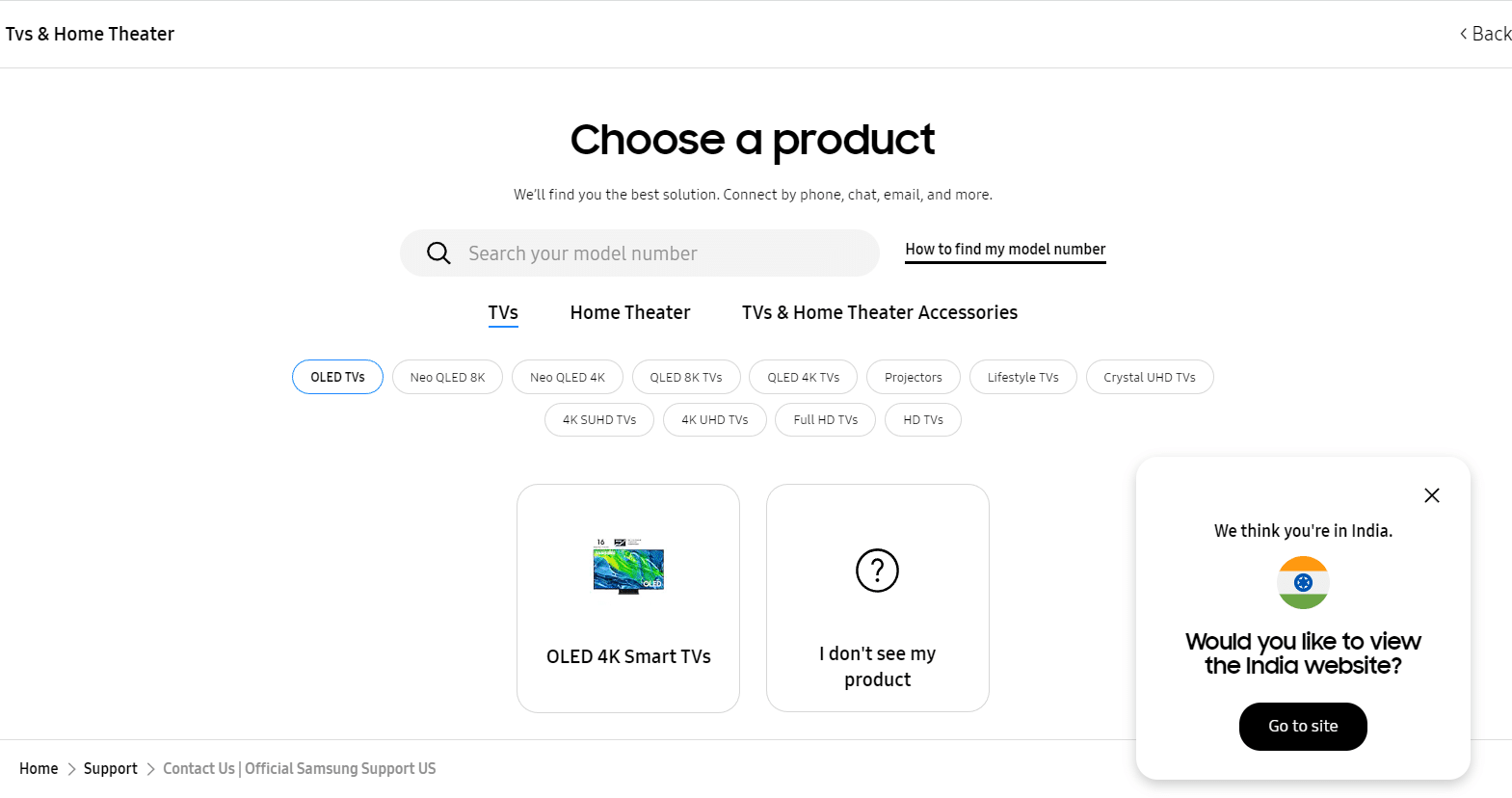Click the magnifying glass search icon
1512x798 pixels.
click(x=438, y=253)
